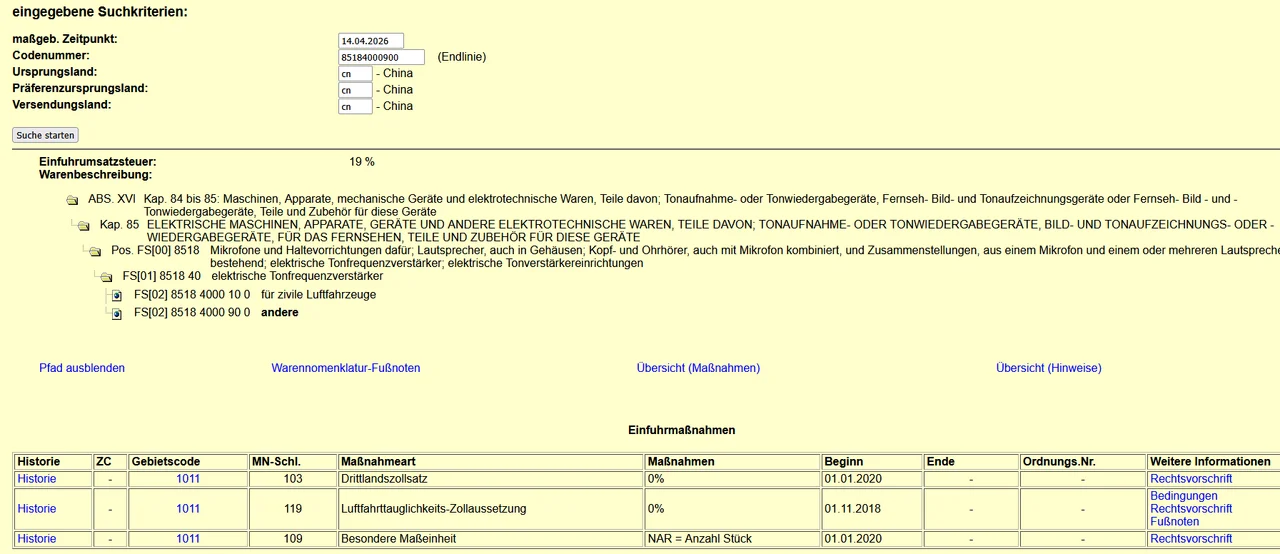Focus the Codenummer input field
Screen dimensions: 1280x554
pyautogui.click(x=381, y=57)
